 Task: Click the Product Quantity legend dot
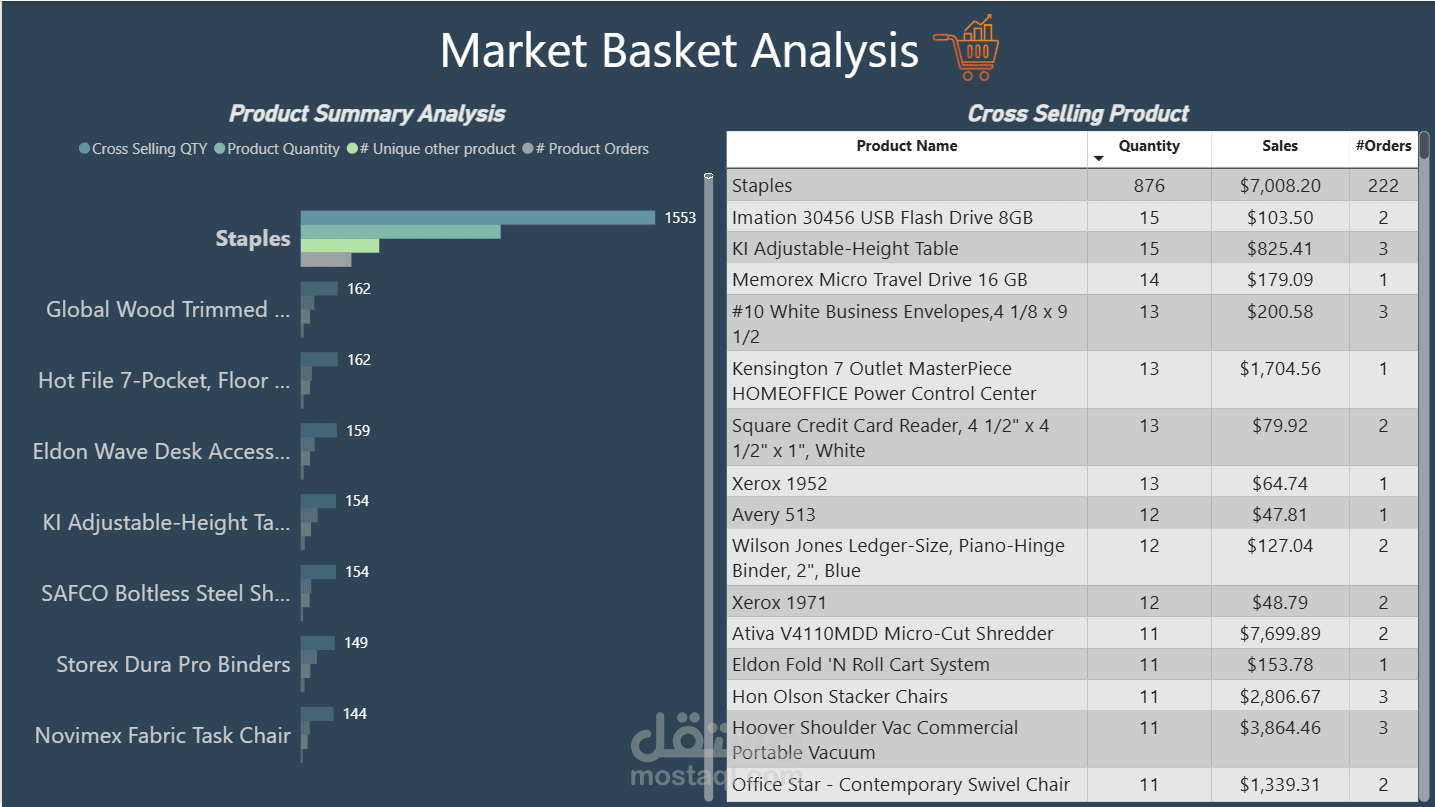click(x=220, y=149)
